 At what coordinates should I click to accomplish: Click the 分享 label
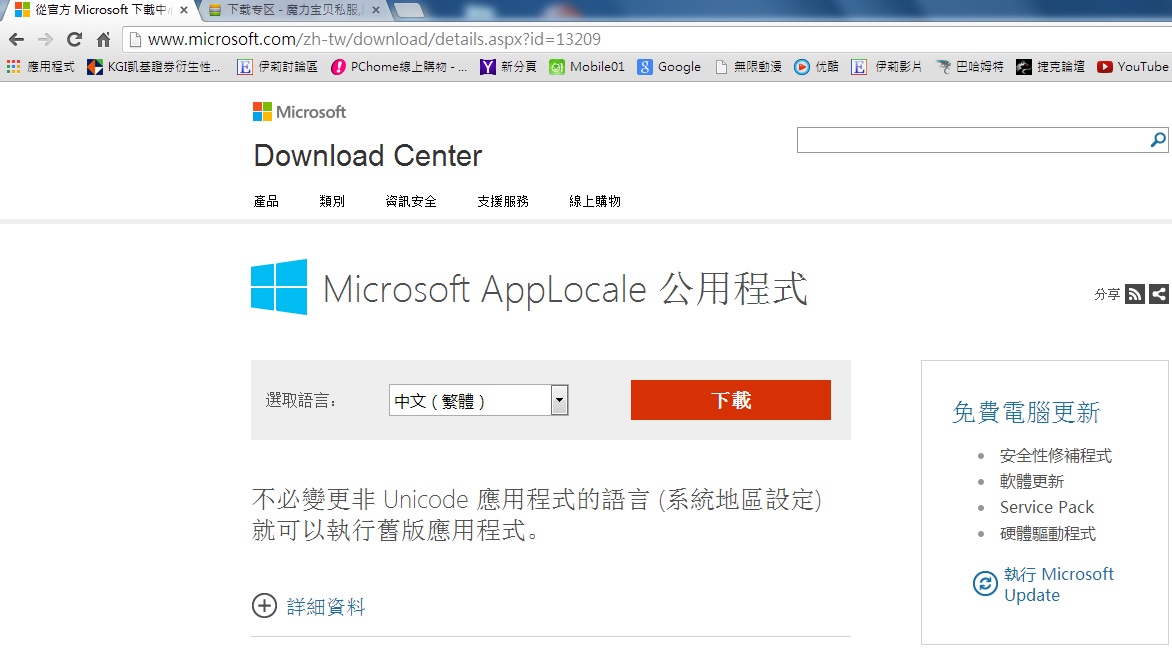pyautogui.click(x=1107, y=295)
